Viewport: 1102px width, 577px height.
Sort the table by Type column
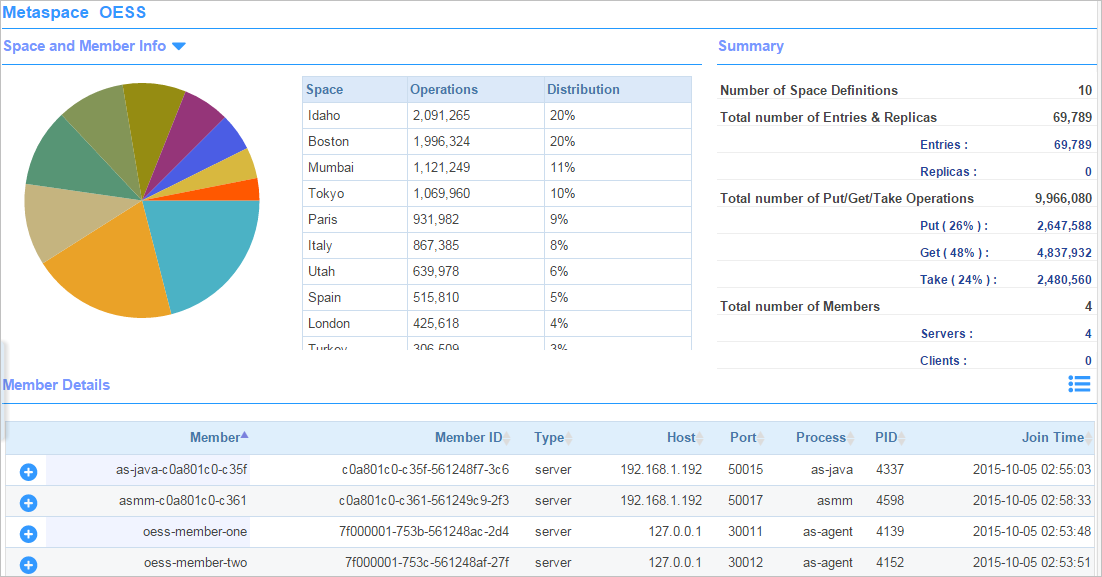pyautogui.click(x=551, y=437)
